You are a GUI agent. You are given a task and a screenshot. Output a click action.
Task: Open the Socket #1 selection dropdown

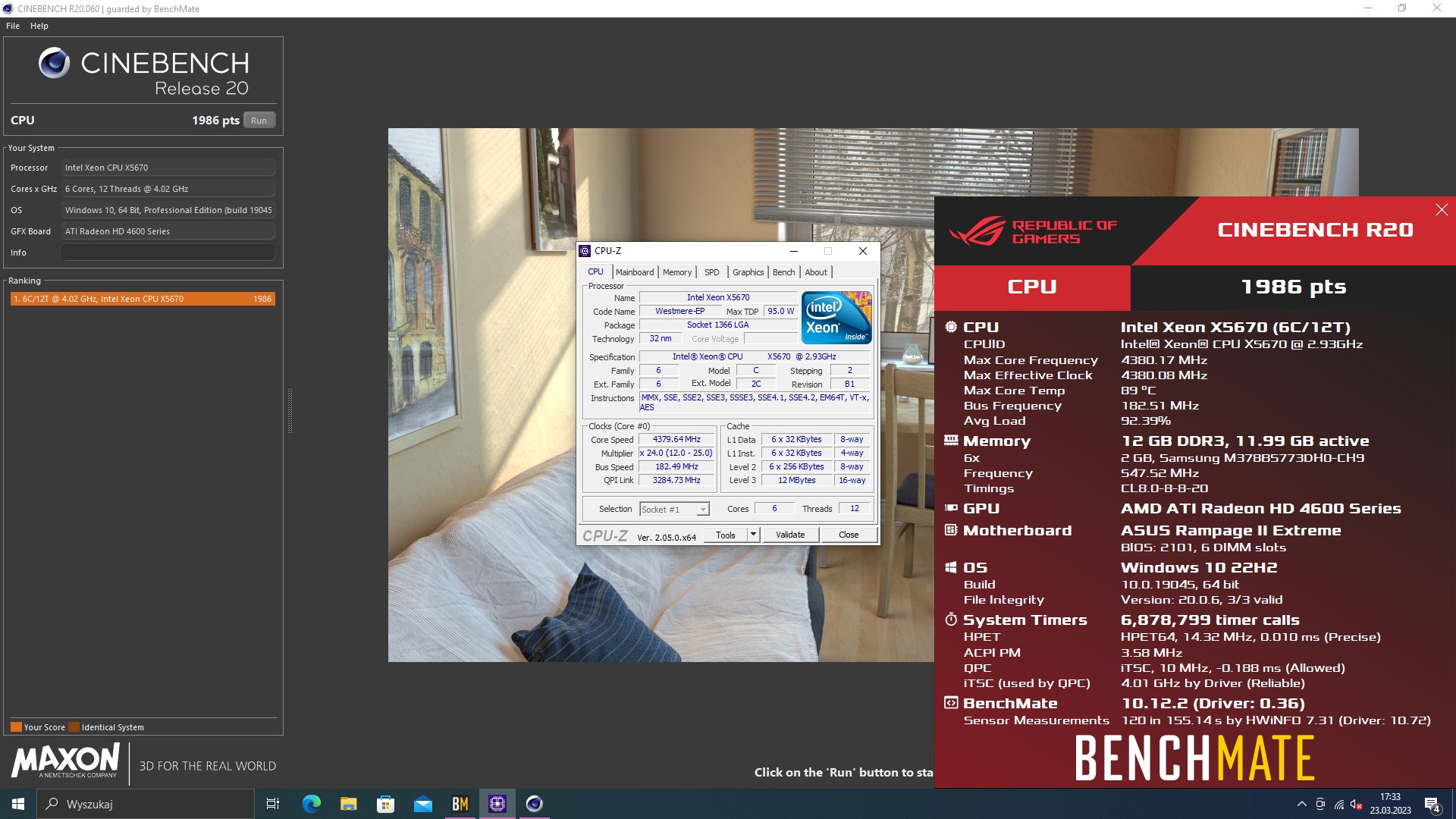pyautogui.click(x=674, y=510)
